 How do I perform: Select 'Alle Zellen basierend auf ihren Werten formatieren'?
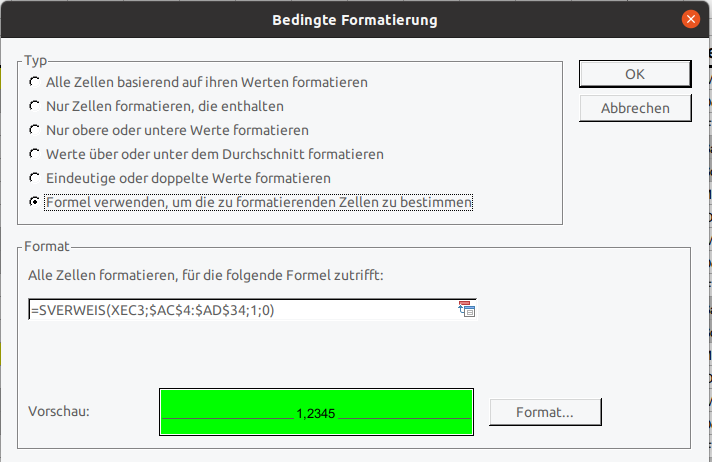[x=36, y=82]
